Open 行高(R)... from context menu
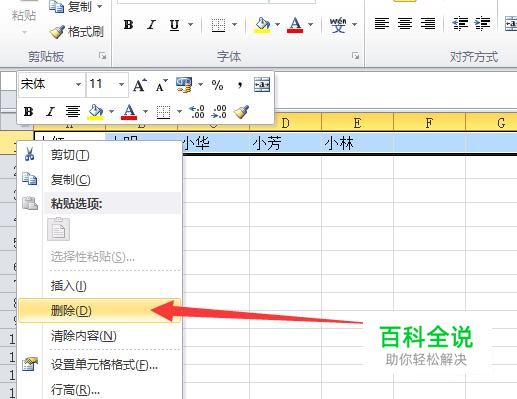This screenshot has height=399, width=517. click(99, 389)
